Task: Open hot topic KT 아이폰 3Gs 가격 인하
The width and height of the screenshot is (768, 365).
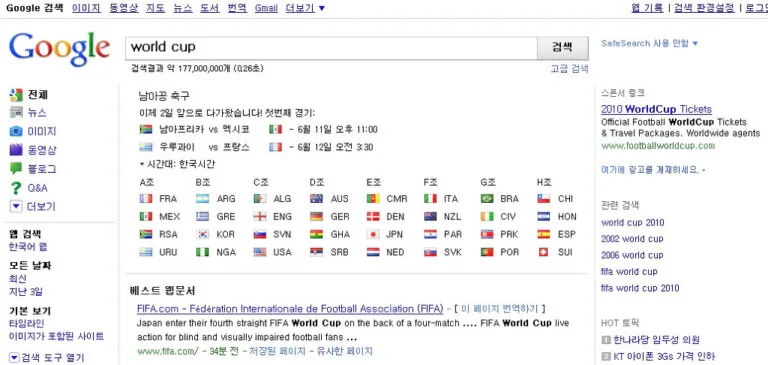Action: click(x=664, y=356)
